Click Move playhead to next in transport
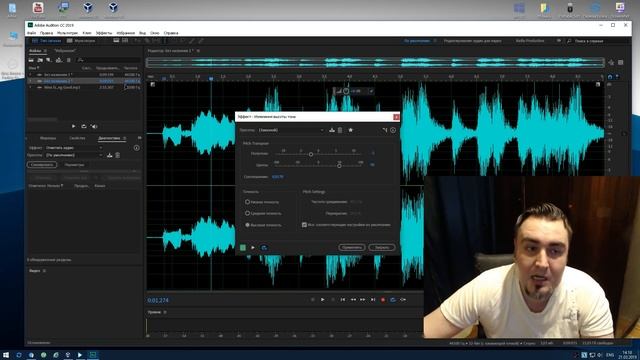 pos(373,300)
